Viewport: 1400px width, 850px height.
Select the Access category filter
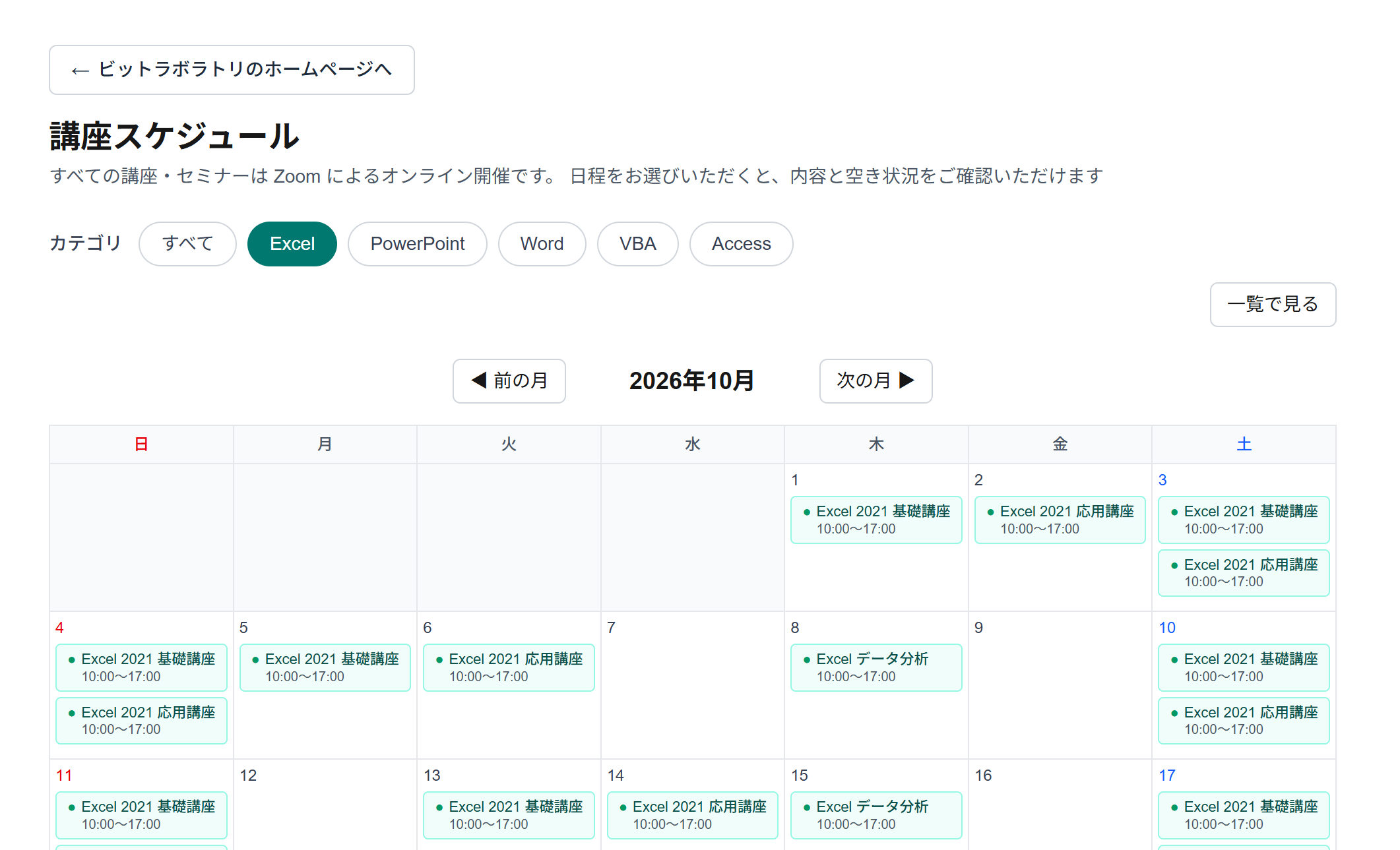click(x=742, y=244)
